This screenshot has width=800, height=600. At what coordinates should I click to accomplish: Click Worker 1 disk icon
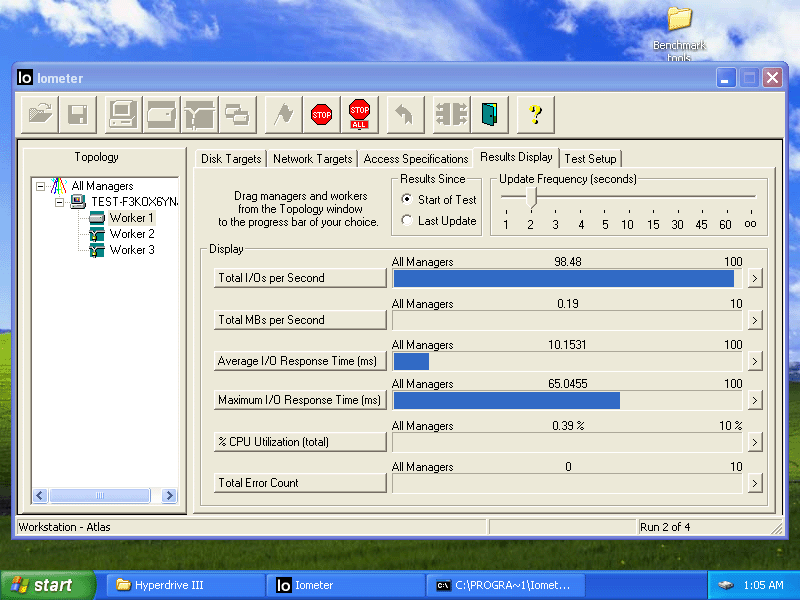pos(96,218)
